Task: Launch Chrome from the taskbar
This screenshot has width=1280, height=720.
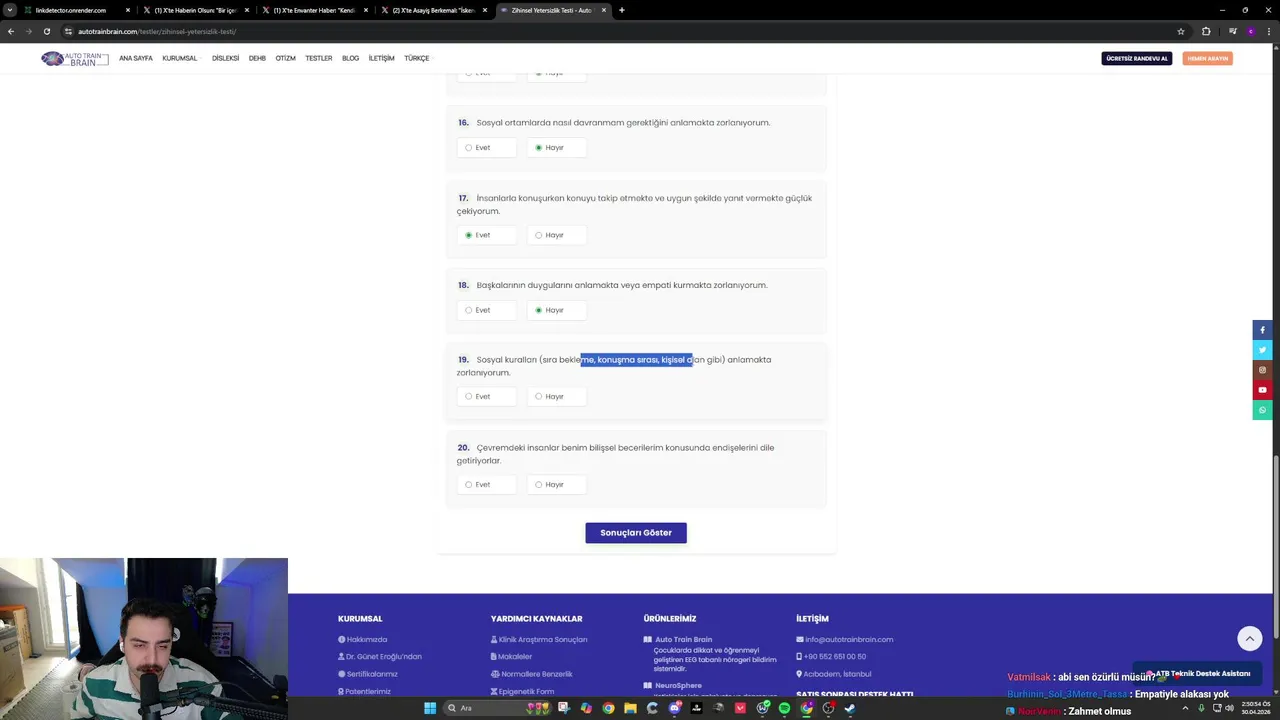Action: (x=608, y=708)
